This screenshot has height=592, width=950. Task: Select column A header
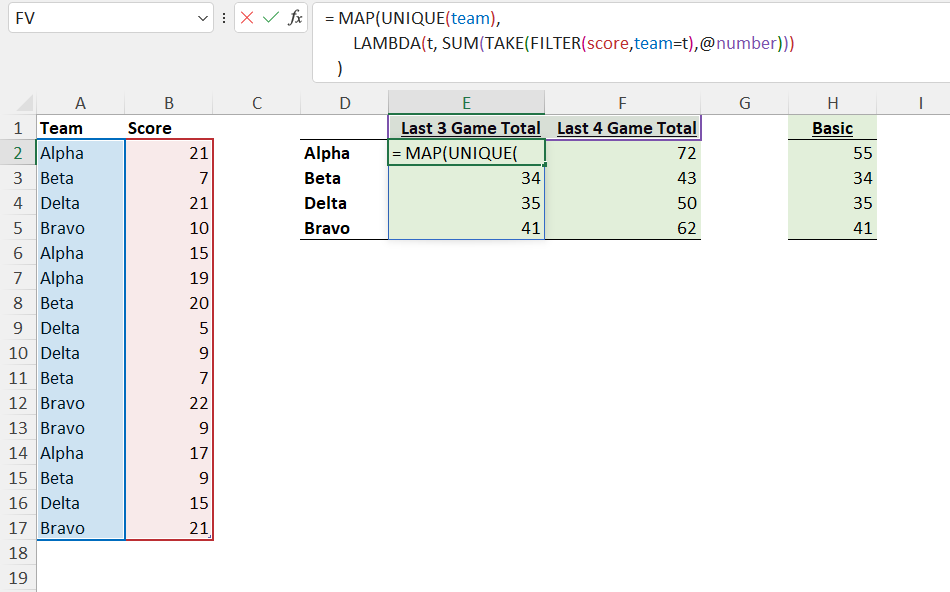tap(81, 103)
